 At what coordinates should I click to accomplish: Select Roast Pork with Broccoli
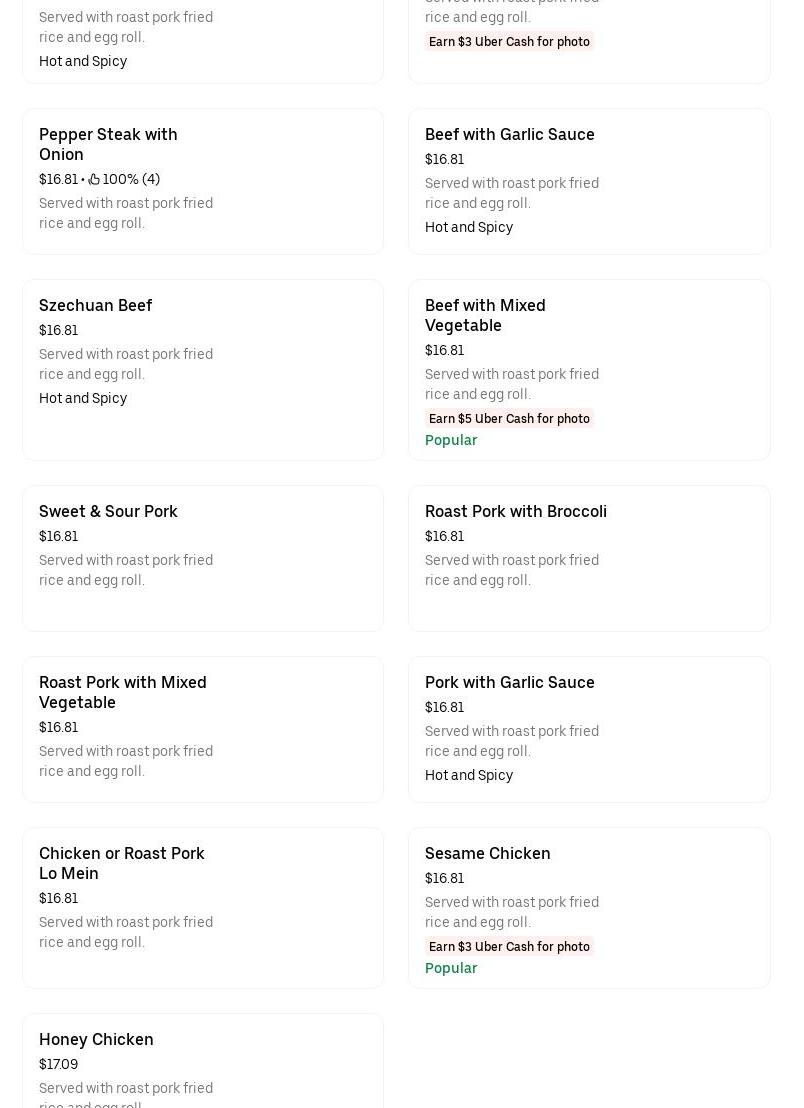coord(515,512)
